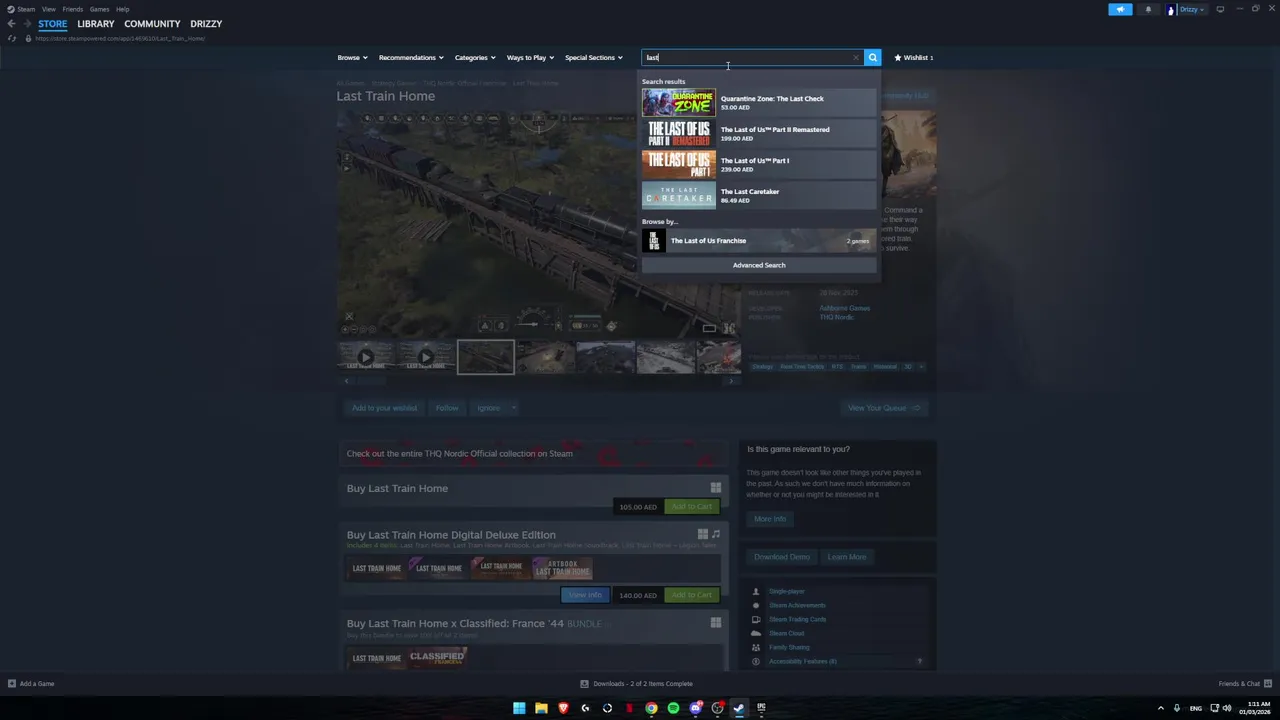Click the Add a Game plus icon
Viewport: 1280px width, 720px height.
coord(12,684)
